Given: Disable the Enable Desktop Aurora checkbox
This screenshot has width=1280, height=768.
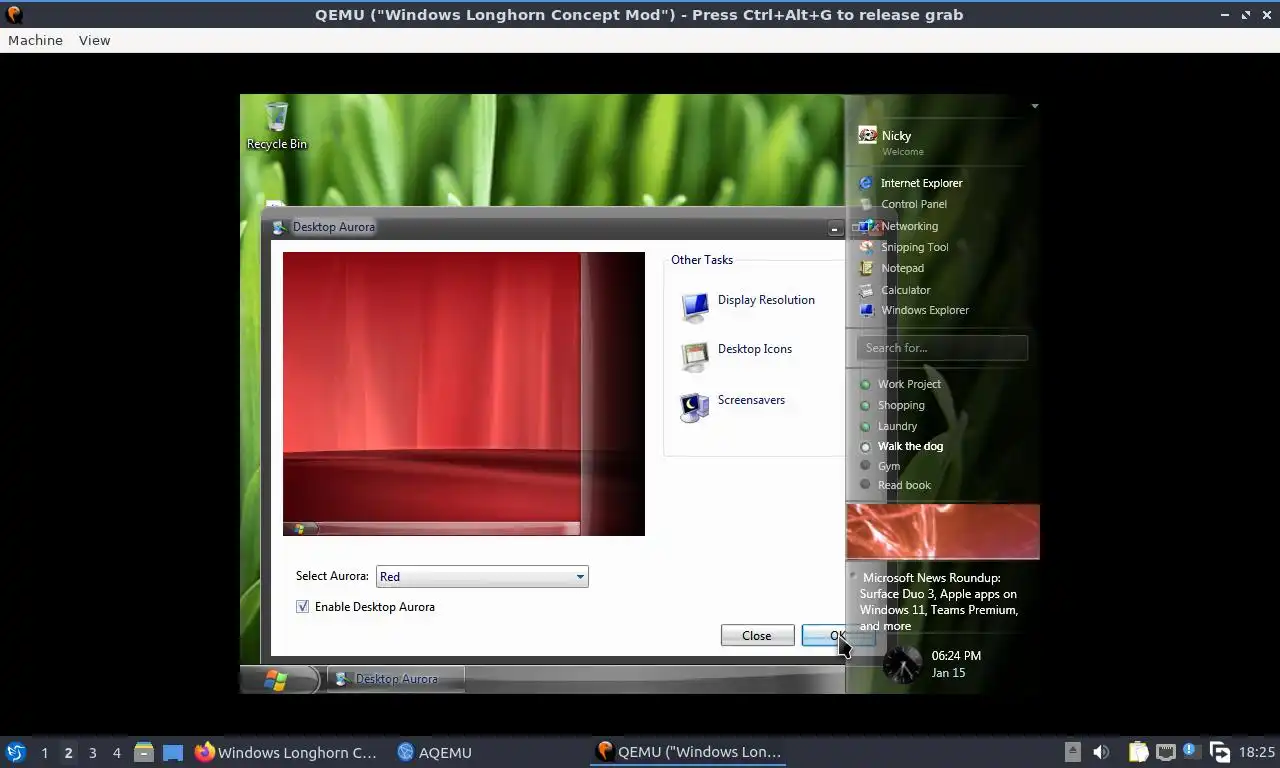Looking at the screenshot, I should (x=302, y=606).
